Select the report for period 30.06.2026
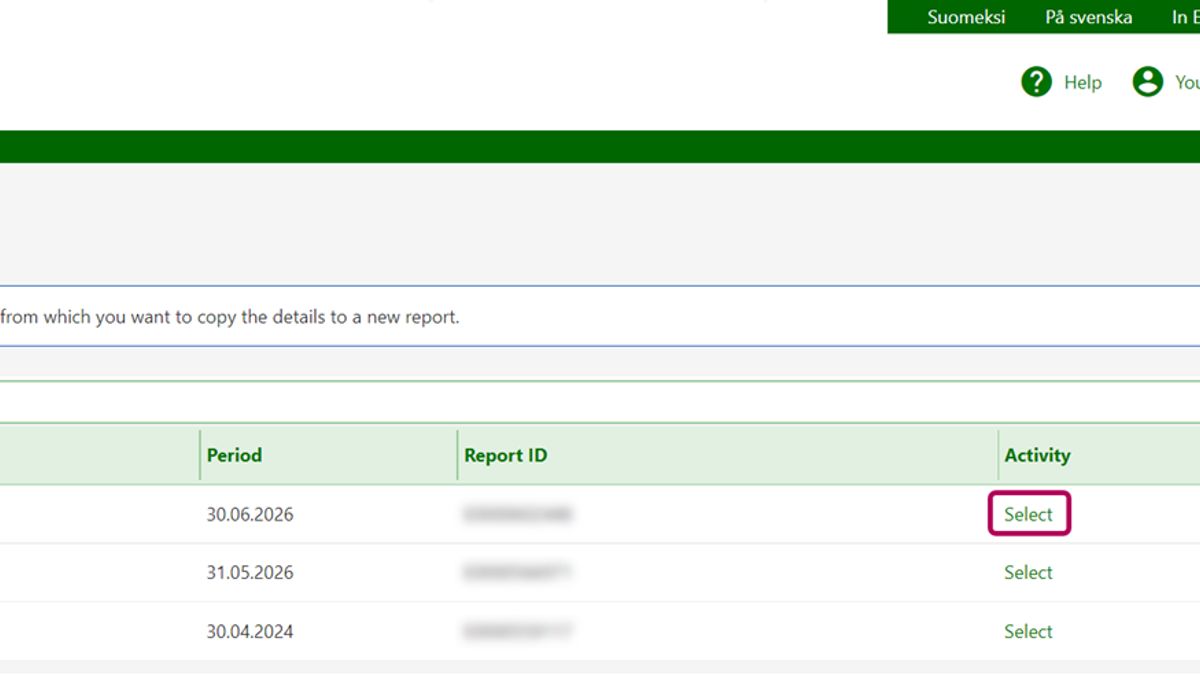The height and width of the screenshot is (675, 1200). 1028,514
